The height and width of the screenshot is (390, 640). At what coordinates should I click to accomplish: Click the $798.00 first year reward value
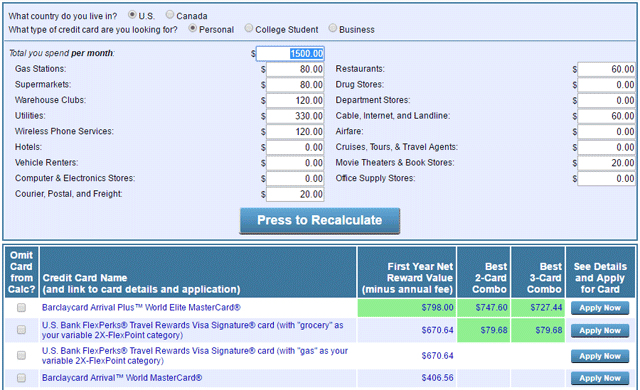pyautogui.click(x=437, y=308)
